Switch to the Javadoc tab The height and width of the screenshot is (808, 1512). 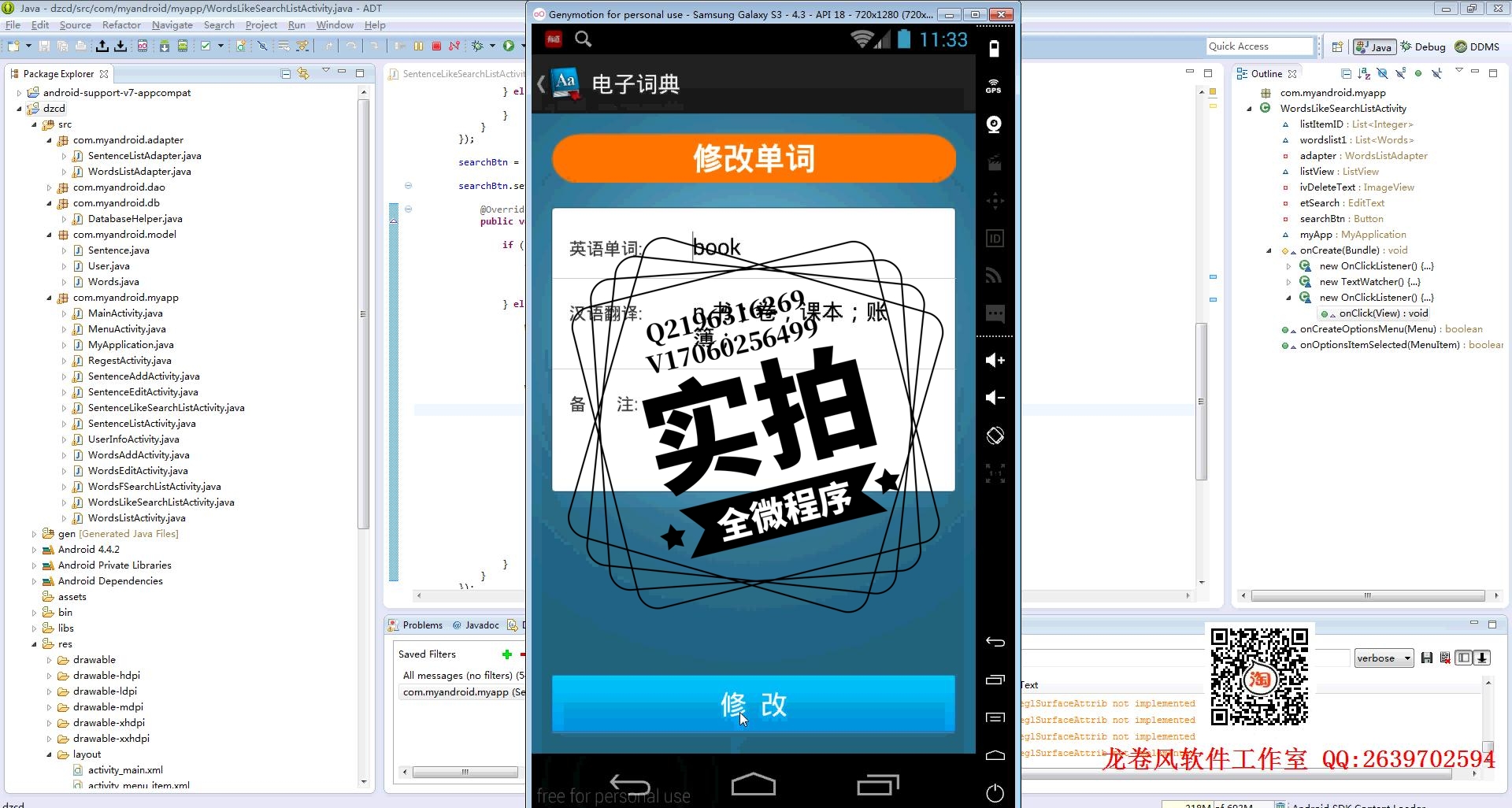tap(476, 625)
